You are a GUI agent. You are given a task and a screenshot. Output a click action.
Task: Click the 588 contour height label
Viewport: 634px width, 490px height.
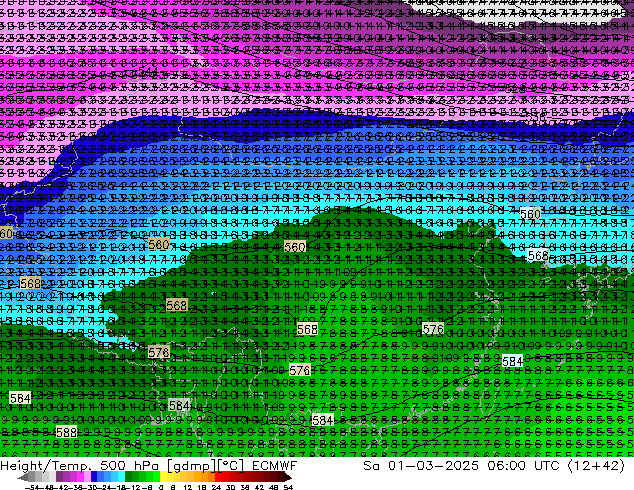(x=66, y=432)
